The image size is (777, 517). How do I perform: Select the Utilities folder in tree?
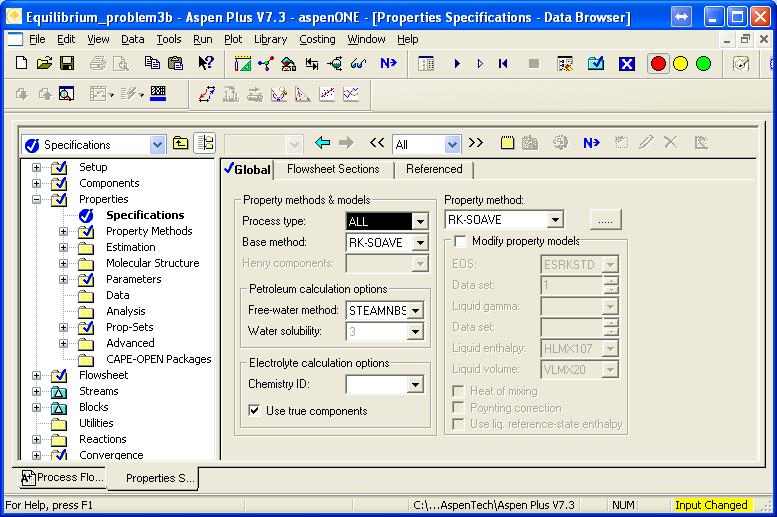coord(96,423)
